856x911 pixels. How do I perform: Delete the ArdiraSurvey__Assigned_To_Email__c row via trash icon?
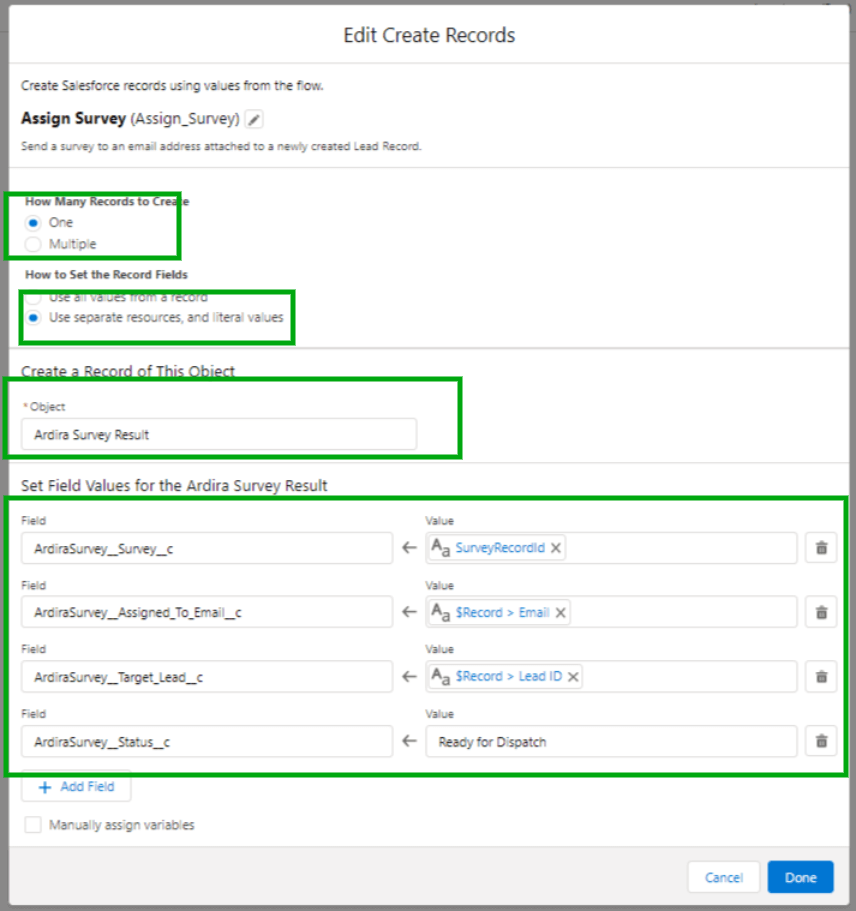point(820,612)
